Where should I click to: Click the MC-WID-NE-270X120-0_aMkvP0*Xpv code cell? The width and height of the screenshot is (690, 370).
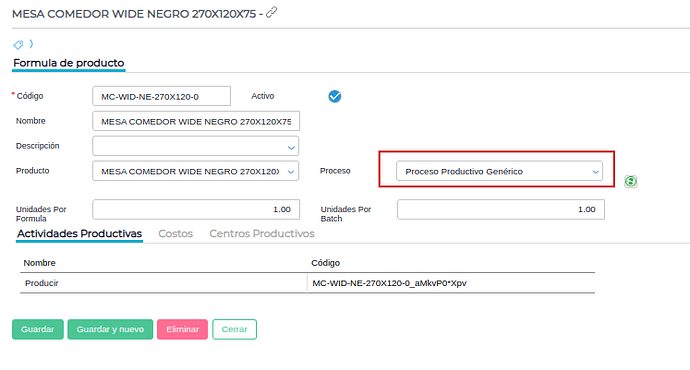451,283
